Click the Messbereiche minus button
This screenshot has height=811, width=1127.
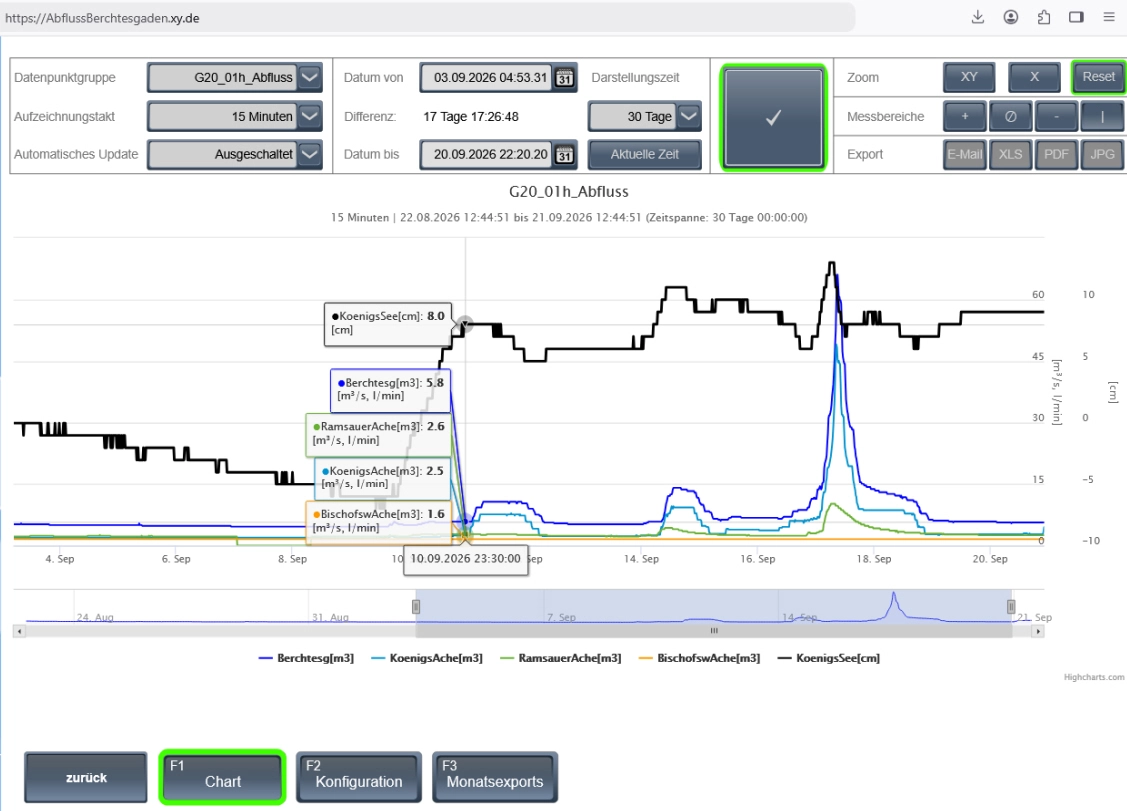pyautogui.click(x=1056, y=116)
